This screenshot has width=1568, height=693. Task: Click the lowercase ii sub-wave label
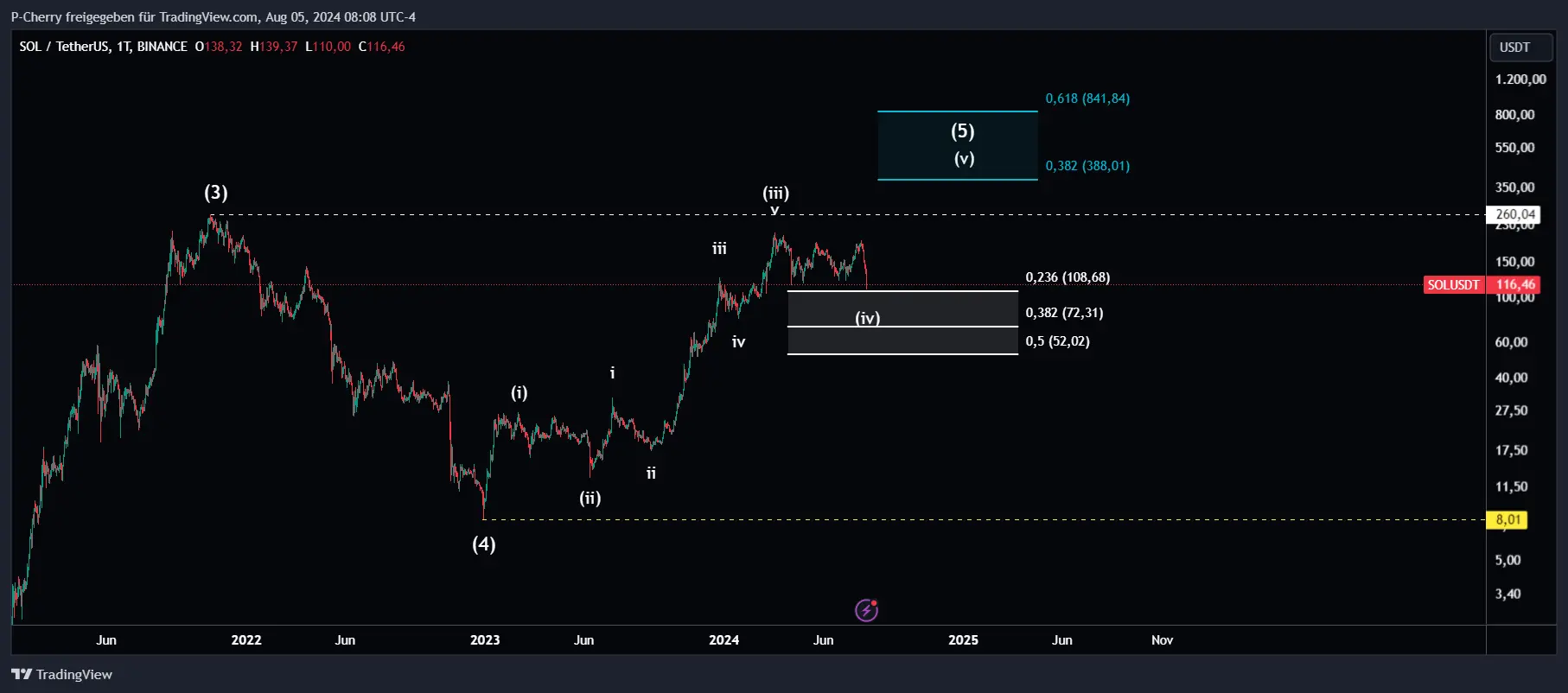pyautogui.click(x=651, y=474)
